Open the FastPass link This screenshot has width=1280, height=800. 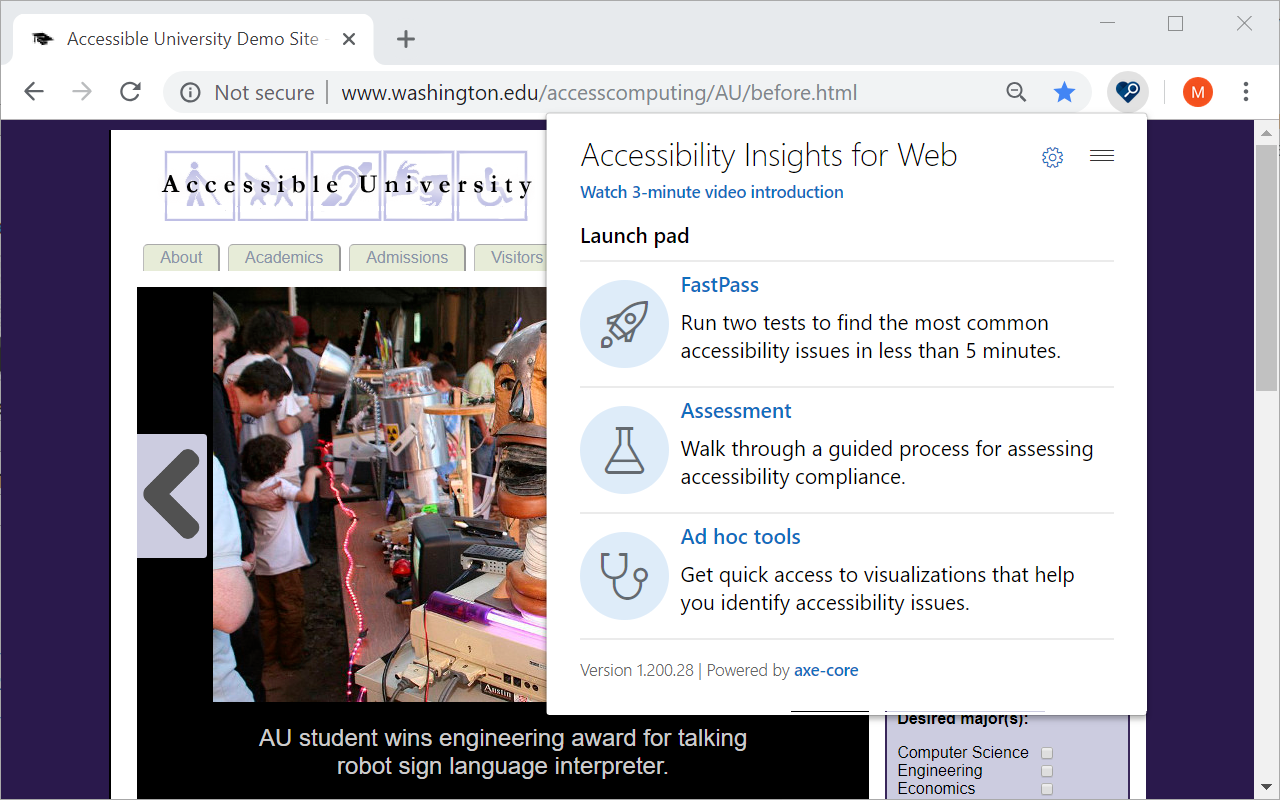[x=720, y=285]
